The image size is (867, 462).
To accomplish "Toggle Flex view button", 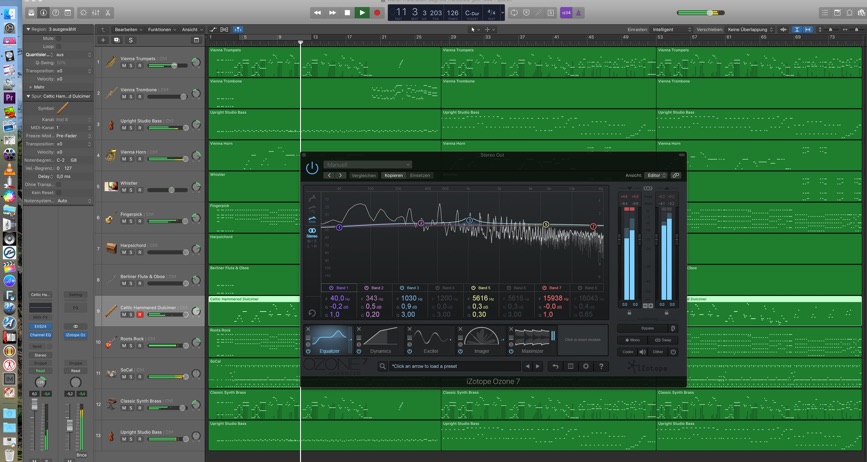I will pyautogui.click(x=224, y=29).
